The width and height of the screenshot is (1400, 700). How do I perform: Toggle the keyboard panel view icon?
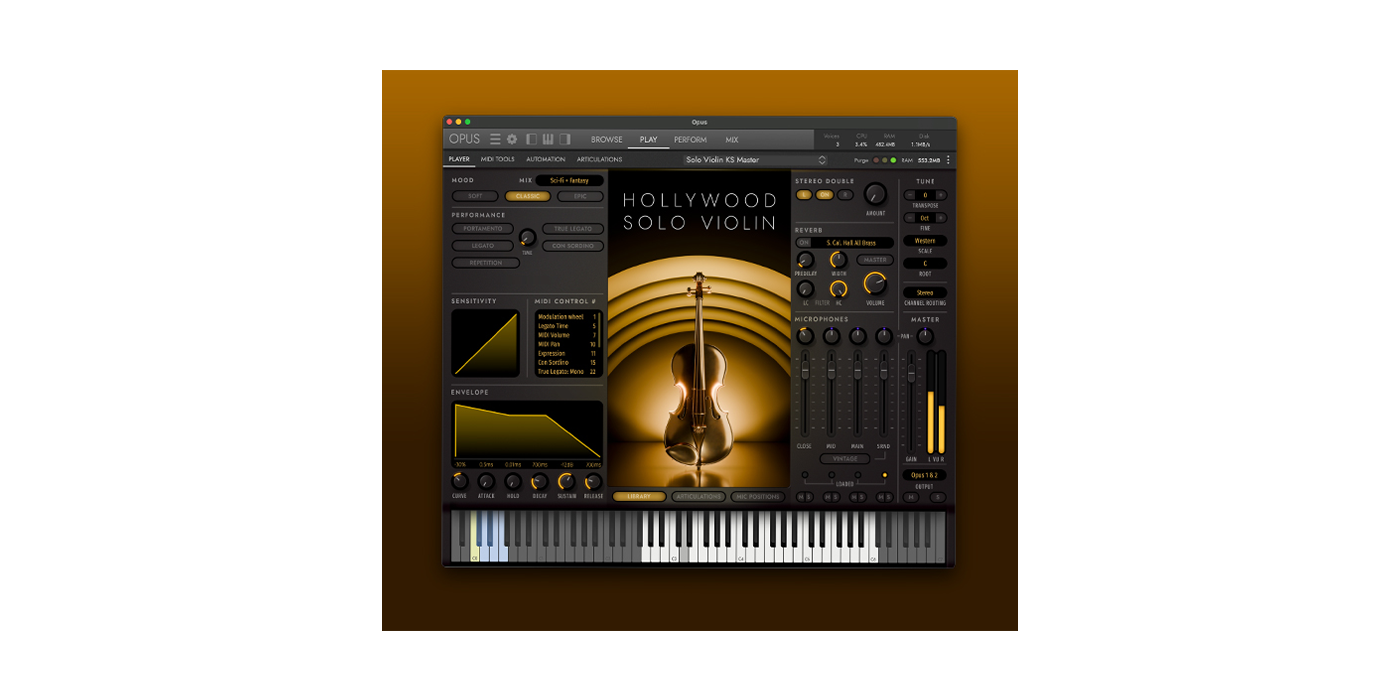(548, 139)
